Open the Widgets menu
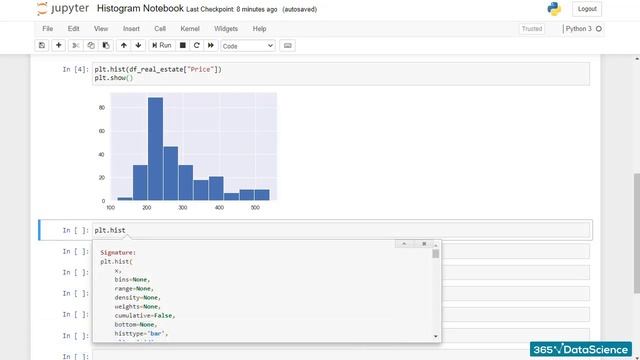 226,29
